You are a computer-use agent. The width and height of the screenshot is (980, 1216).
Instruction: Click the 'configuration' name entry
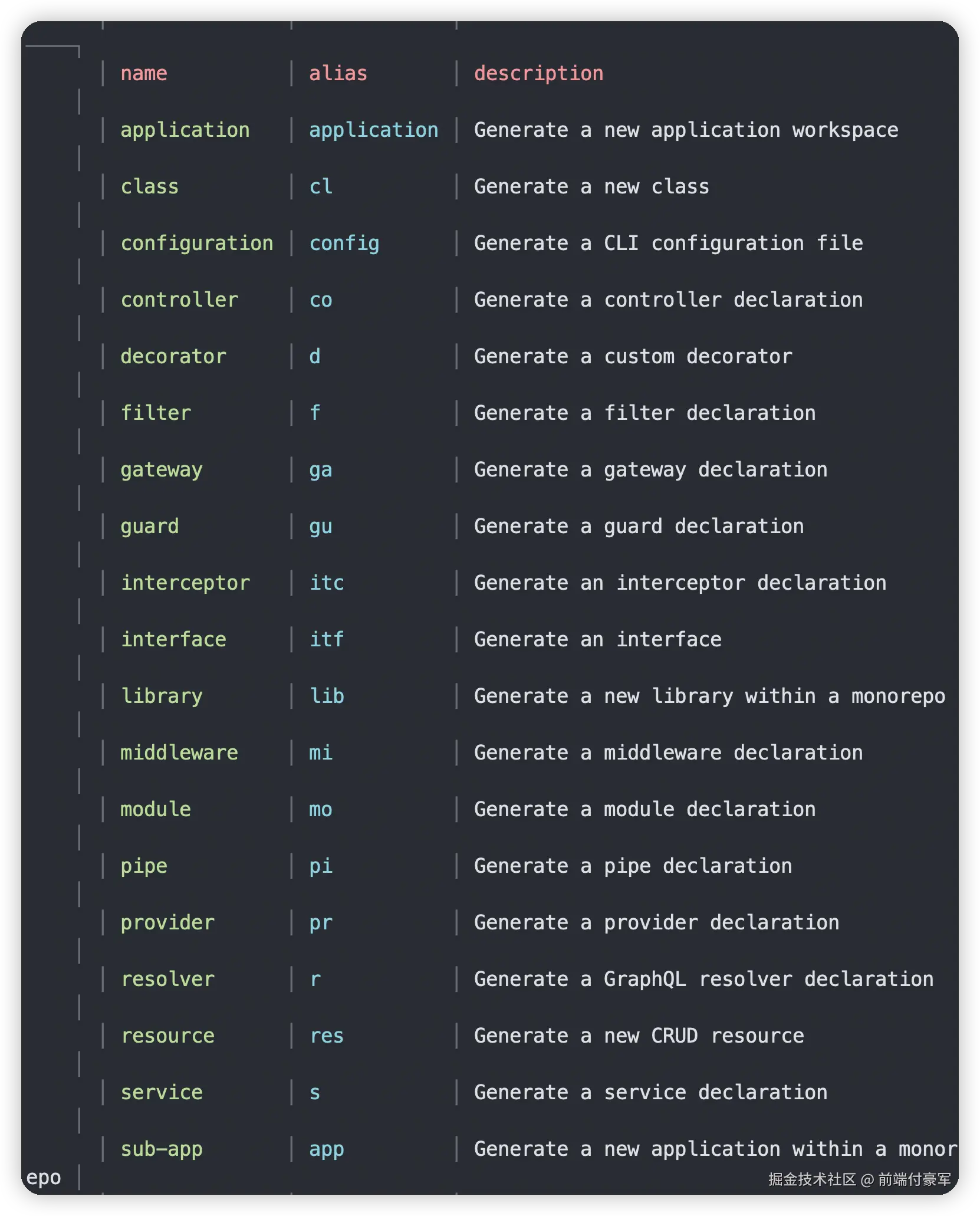tap(197, 243)
